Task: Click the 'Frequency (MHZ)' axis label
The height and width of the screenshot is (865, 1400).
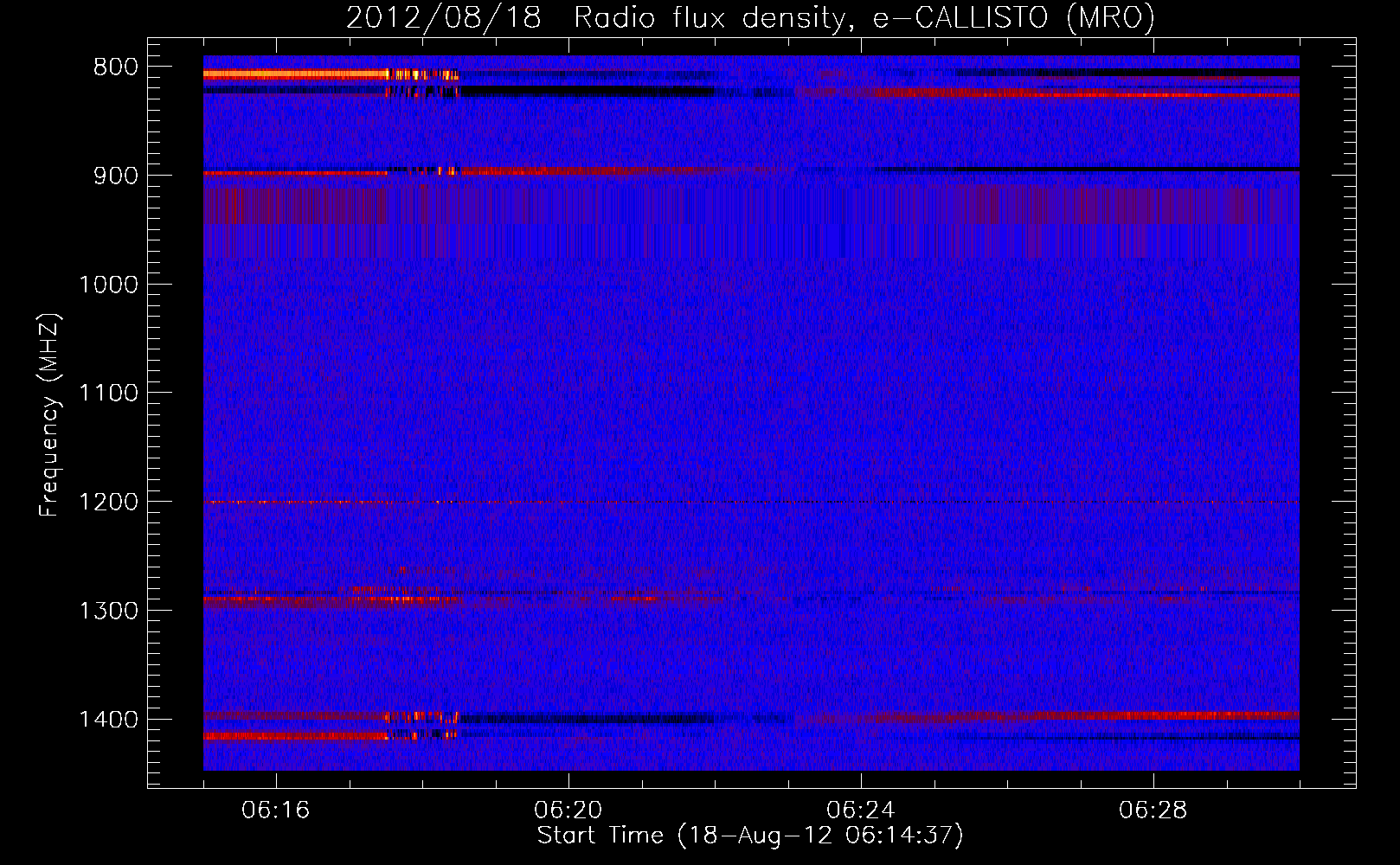Action: 50,416
